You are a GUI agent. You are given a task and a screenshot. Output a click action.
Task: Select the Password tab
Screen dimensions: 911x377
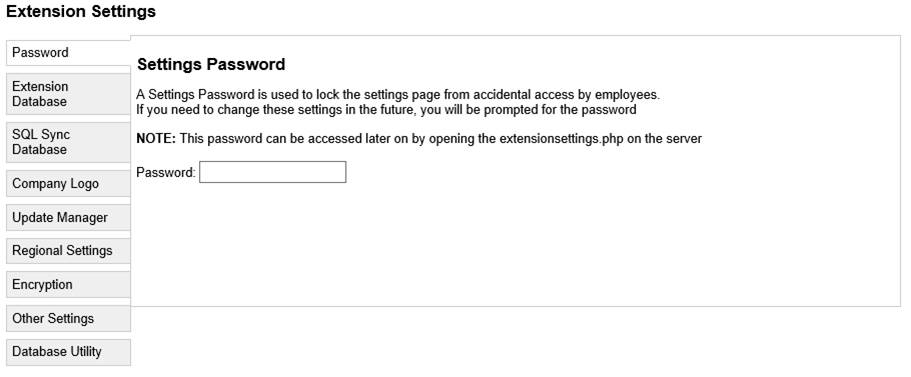point(68,53)
